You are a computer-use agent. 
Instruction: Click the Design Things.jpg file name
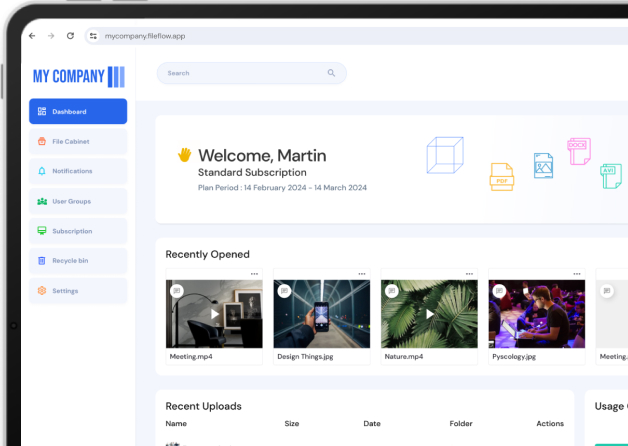coord(305,356)
